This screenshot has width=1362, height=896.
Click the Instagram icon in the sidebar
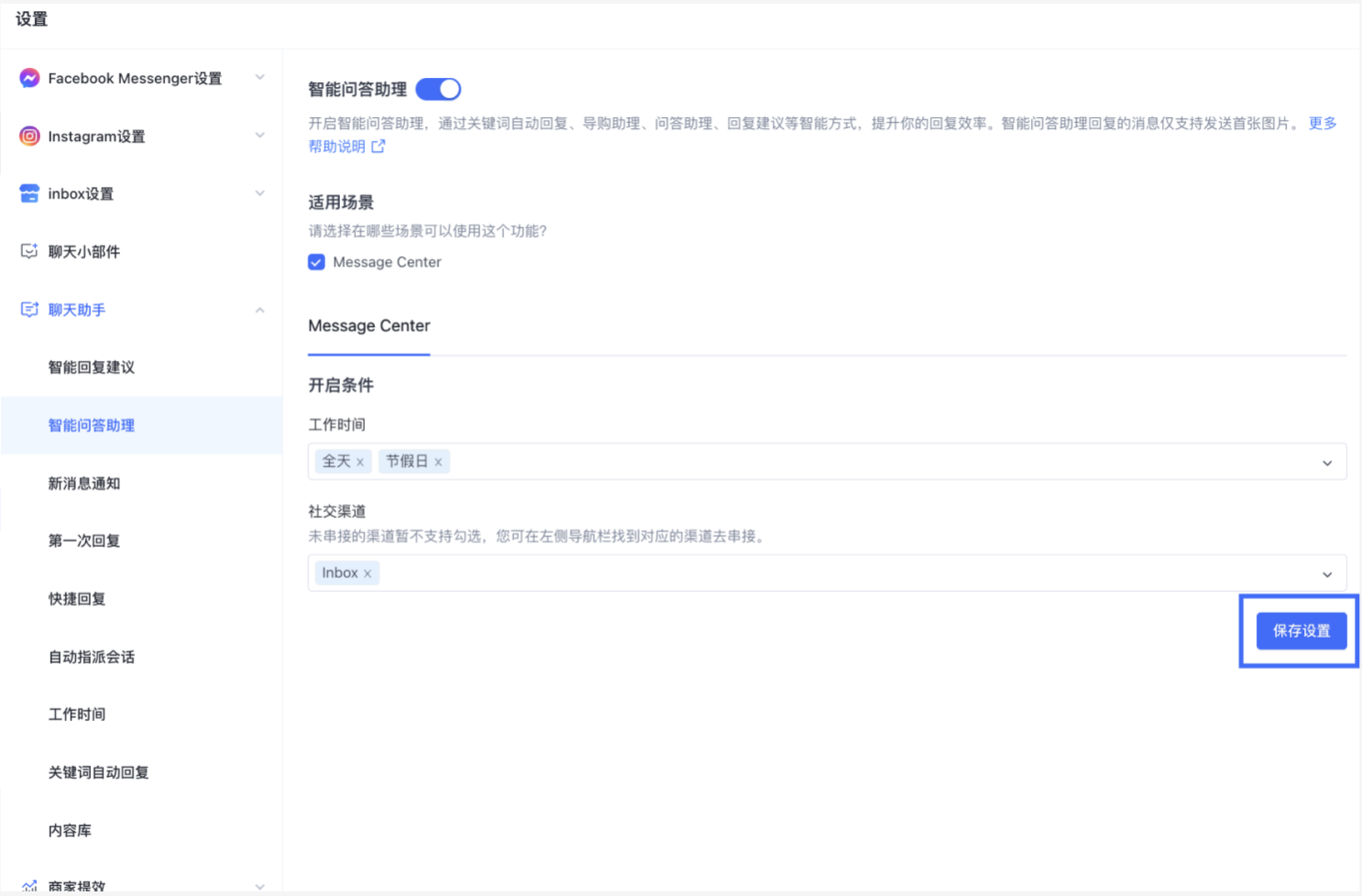coord(28,136)
